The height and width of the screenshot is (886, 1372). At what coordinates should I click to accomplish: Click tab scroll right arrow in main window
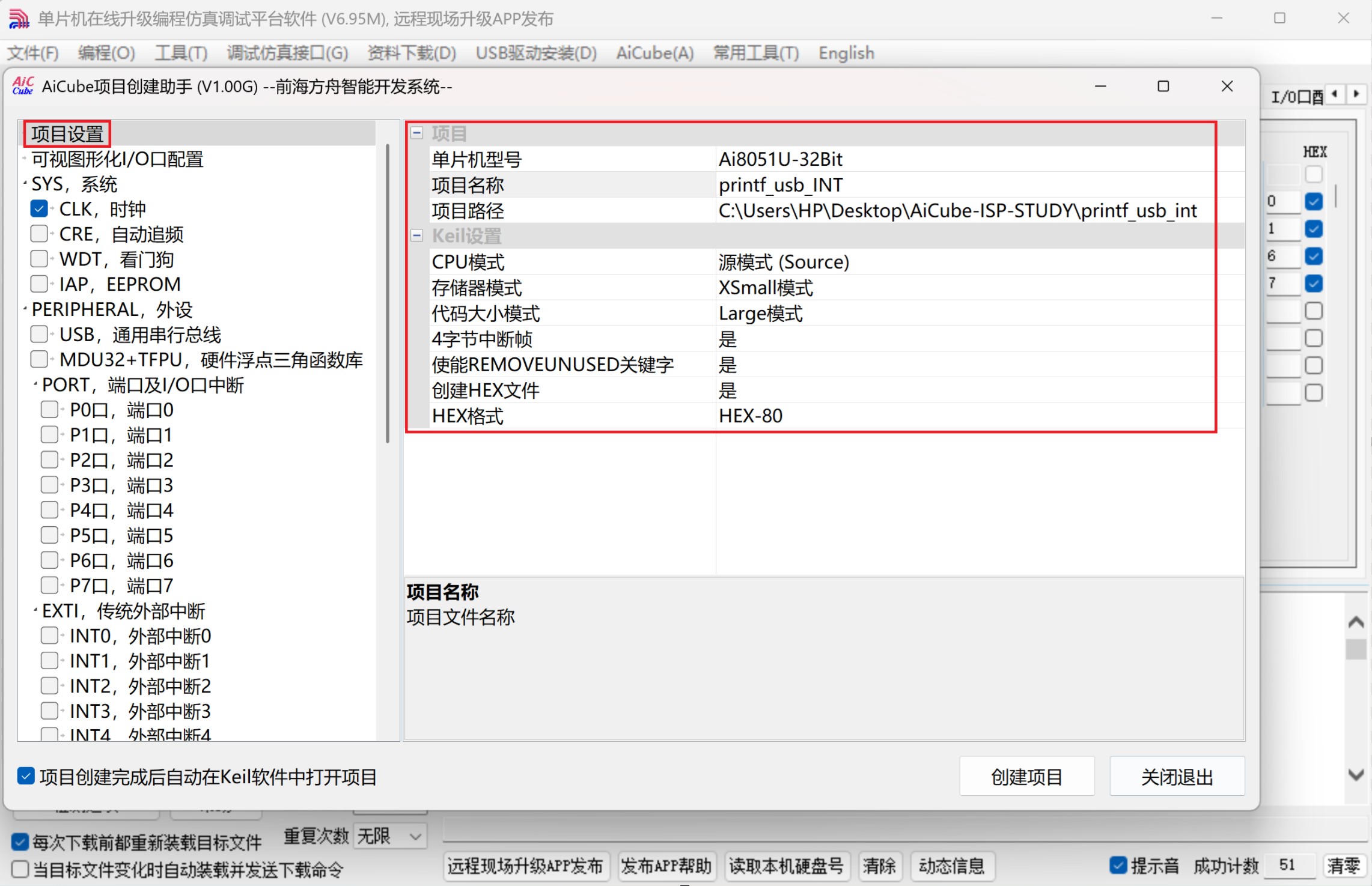(x=1356, y=94)
